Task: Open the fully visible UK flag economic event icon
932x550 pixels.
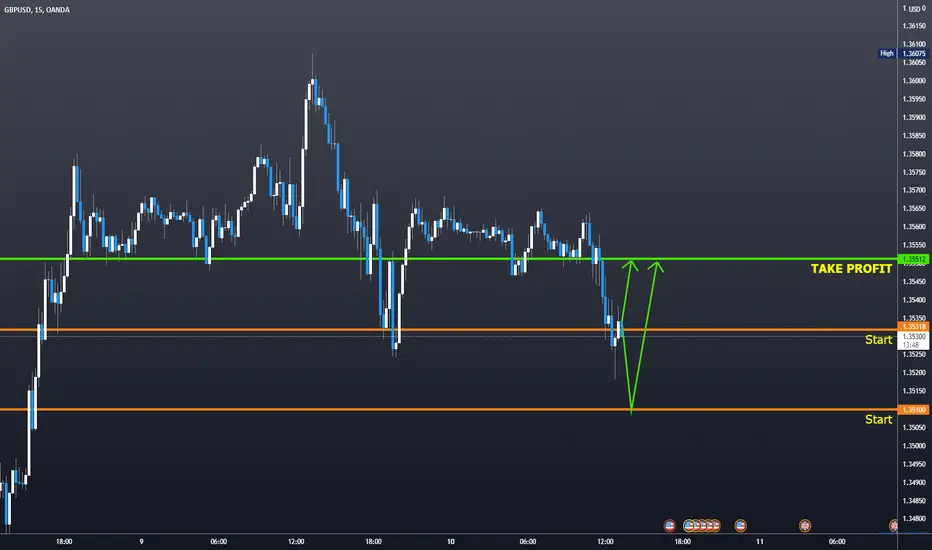Action: [805, 526]
